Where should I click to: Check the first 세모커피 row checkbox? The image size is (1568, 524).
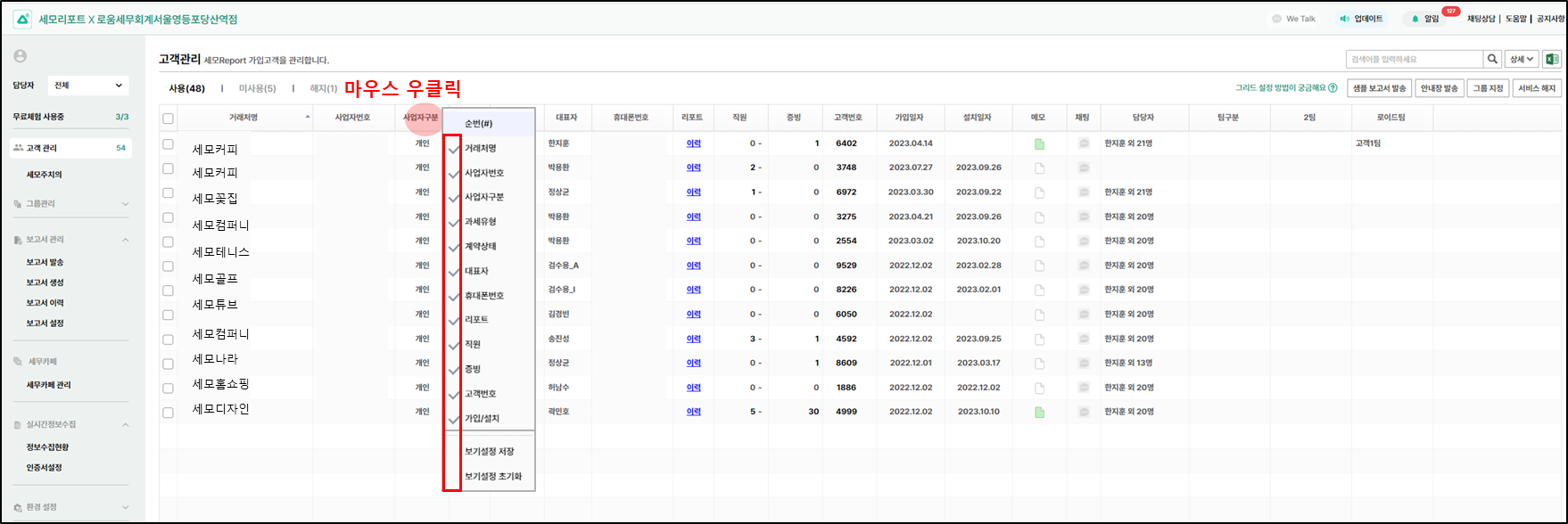coord(168,143)
